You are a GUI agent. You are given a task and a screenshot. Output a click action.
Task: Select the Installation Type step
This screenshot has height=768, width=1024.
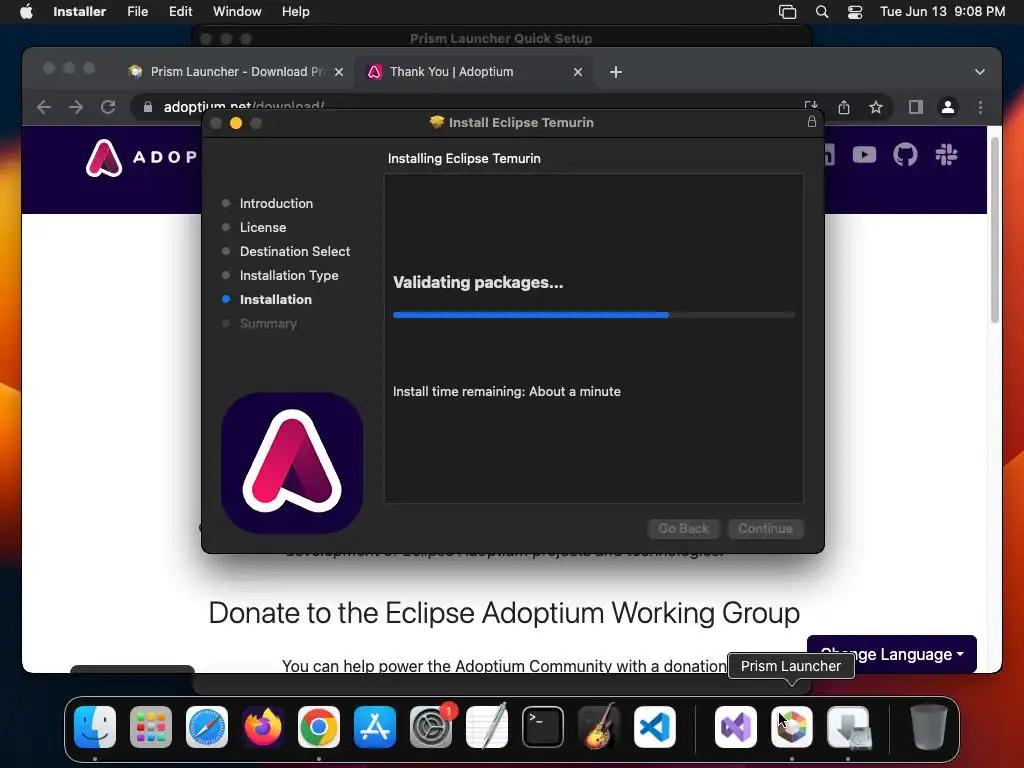289,276
